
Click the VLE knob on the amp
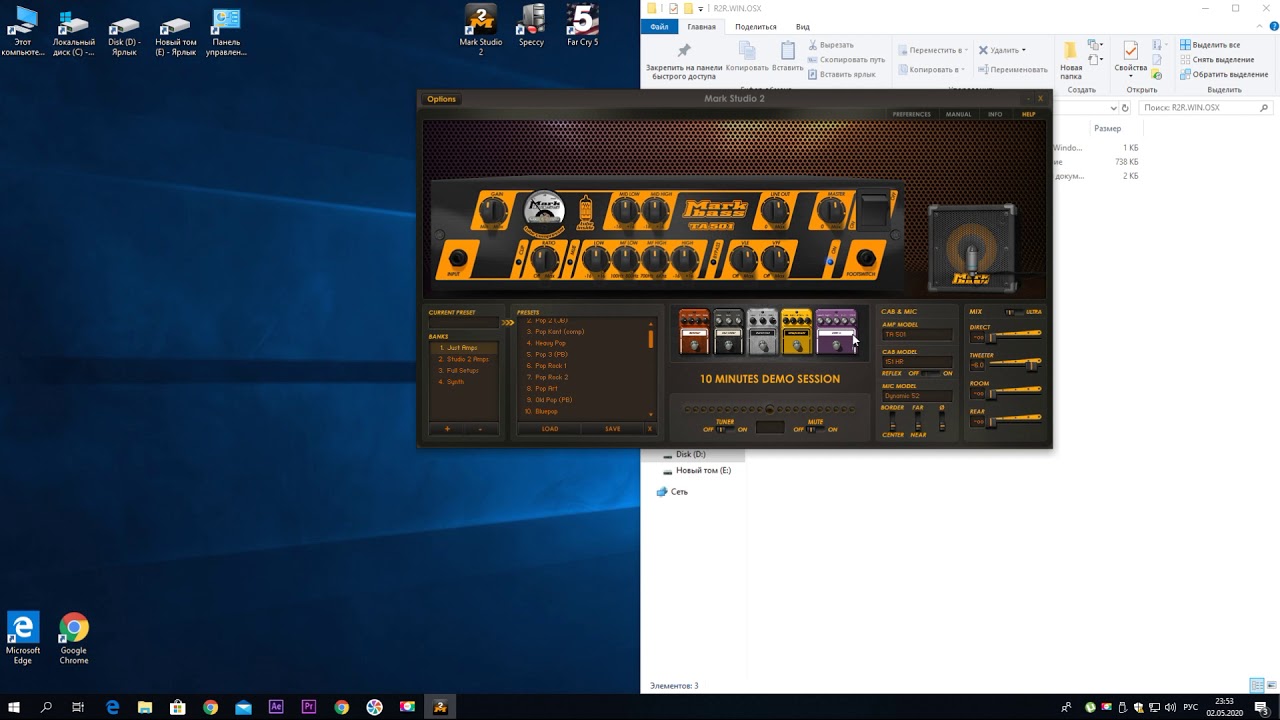[x=743, y=259]
